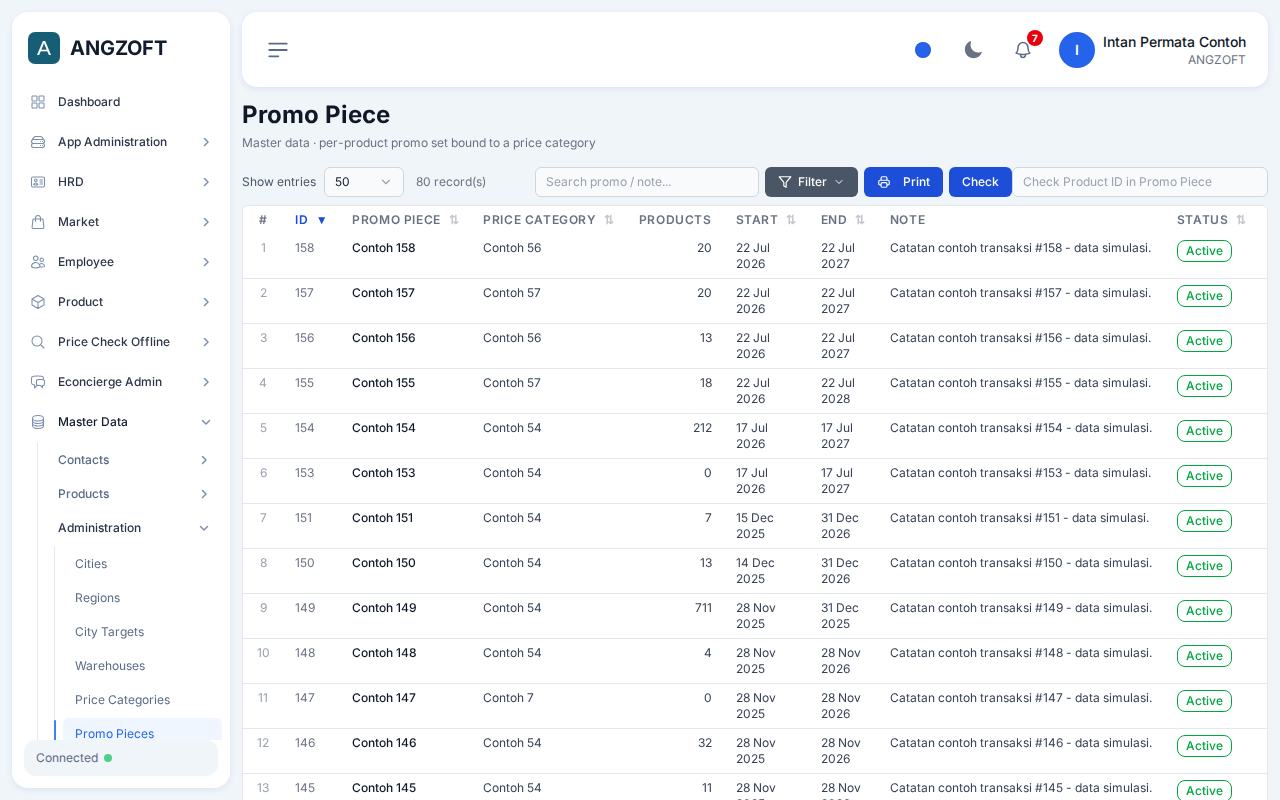Click the Active status badge for Contoh 154
Image resolution: width=1280 pixels, height=800 pixels.
[x=1204, y=431]
